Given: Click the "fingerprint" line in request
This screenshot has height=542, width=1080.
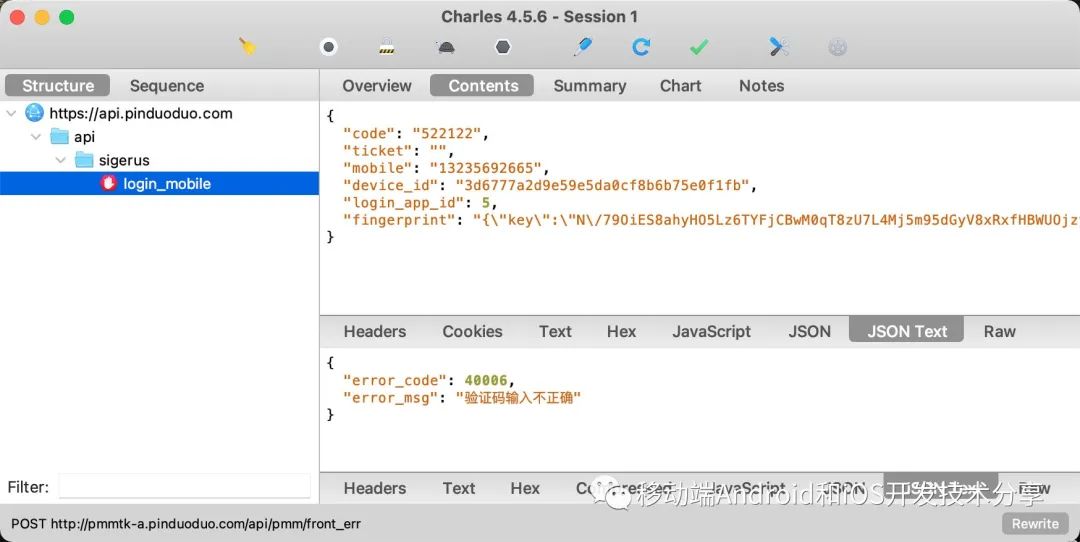Looking at the screenshot, I should [711, 220].
